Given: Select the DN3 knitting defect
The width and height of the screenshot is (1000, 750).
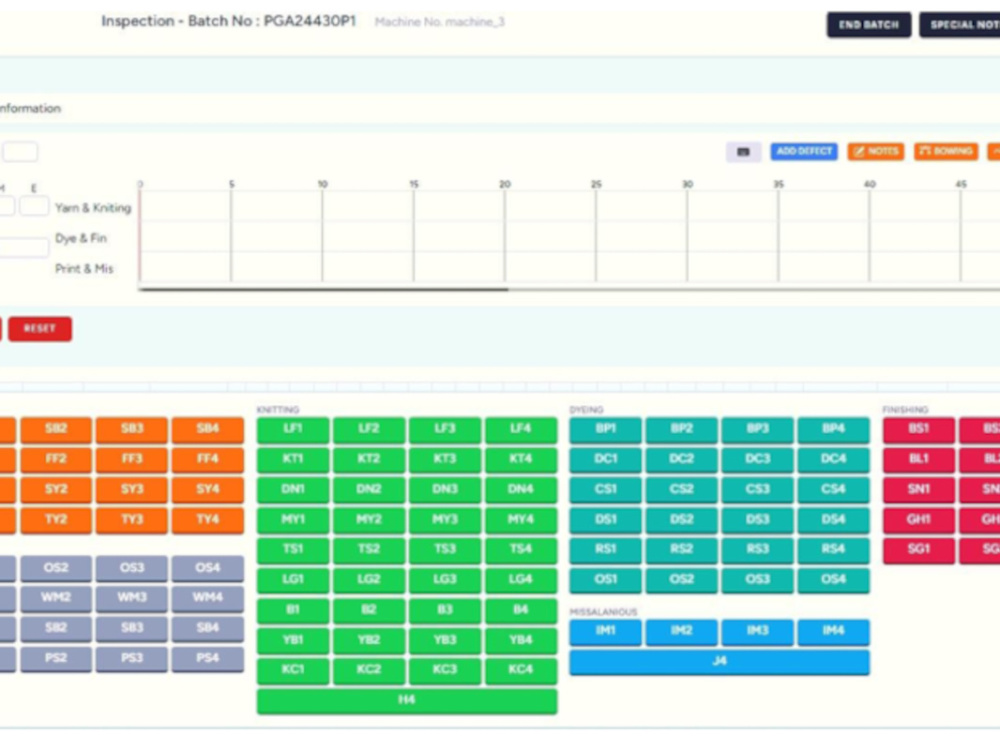Looking at the screenshot, I should [x=445, y=490].
